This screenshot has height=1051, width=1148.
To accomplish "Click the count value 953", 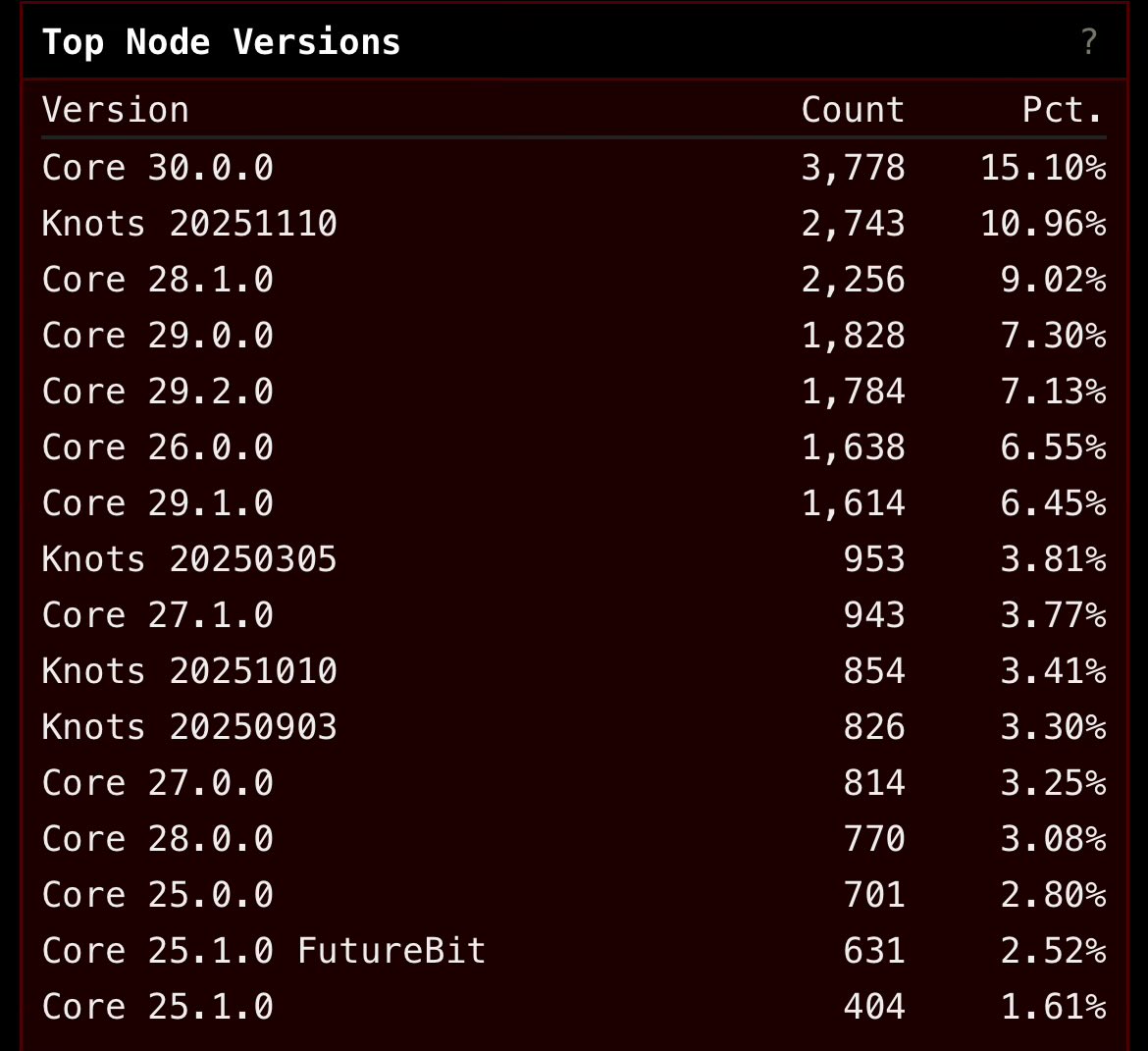I will tap(874, 558).
